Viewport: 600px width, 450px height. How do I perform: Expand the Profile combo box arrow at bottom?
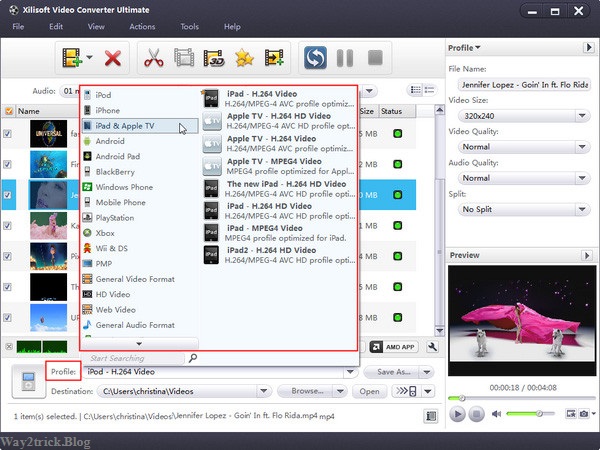[x=350, y=372]
